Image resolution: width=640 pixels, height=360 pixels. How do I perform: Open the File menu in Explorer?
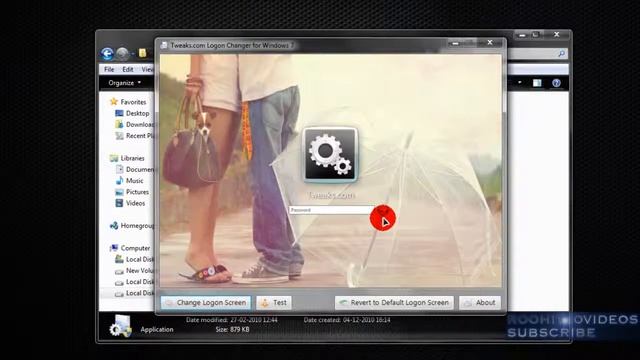click(109, 69)
